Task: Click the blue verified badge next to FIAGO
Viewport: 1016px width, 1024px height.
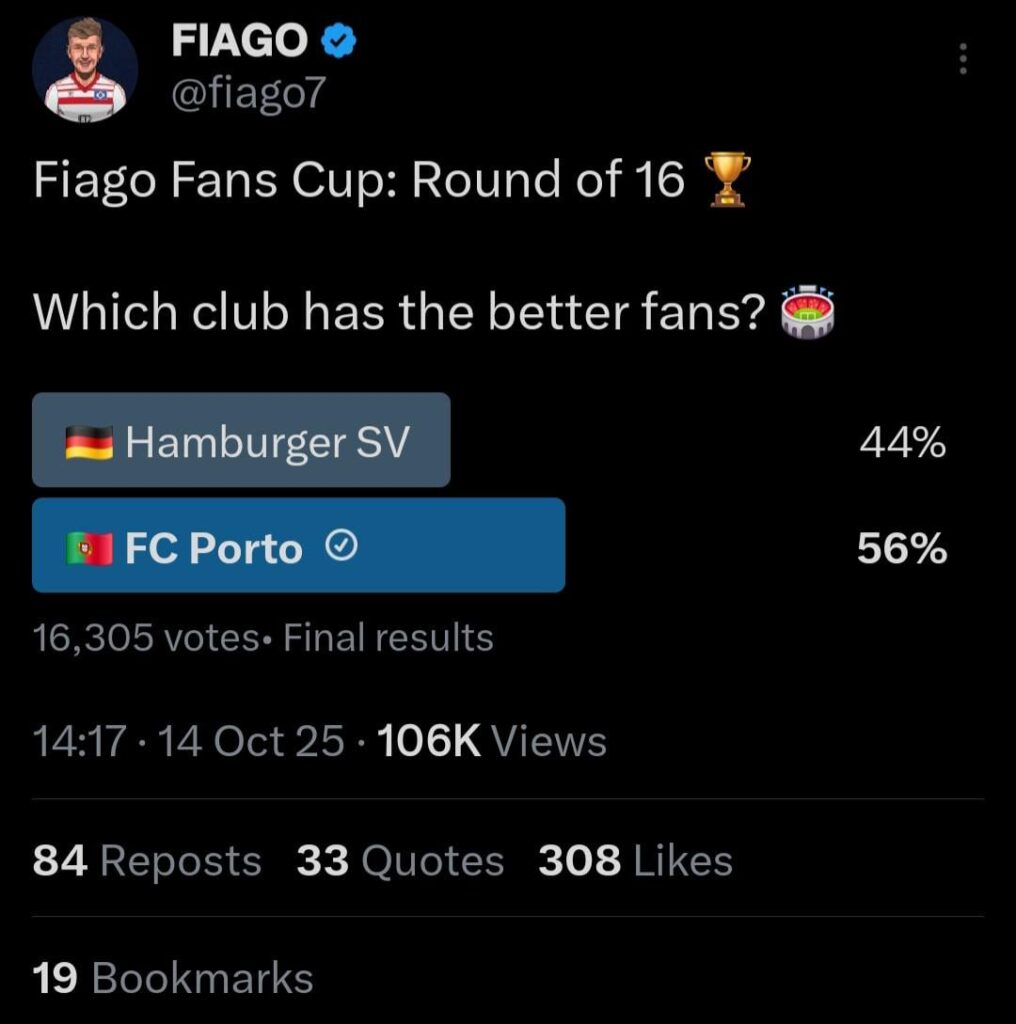Action: coord(338,40)
